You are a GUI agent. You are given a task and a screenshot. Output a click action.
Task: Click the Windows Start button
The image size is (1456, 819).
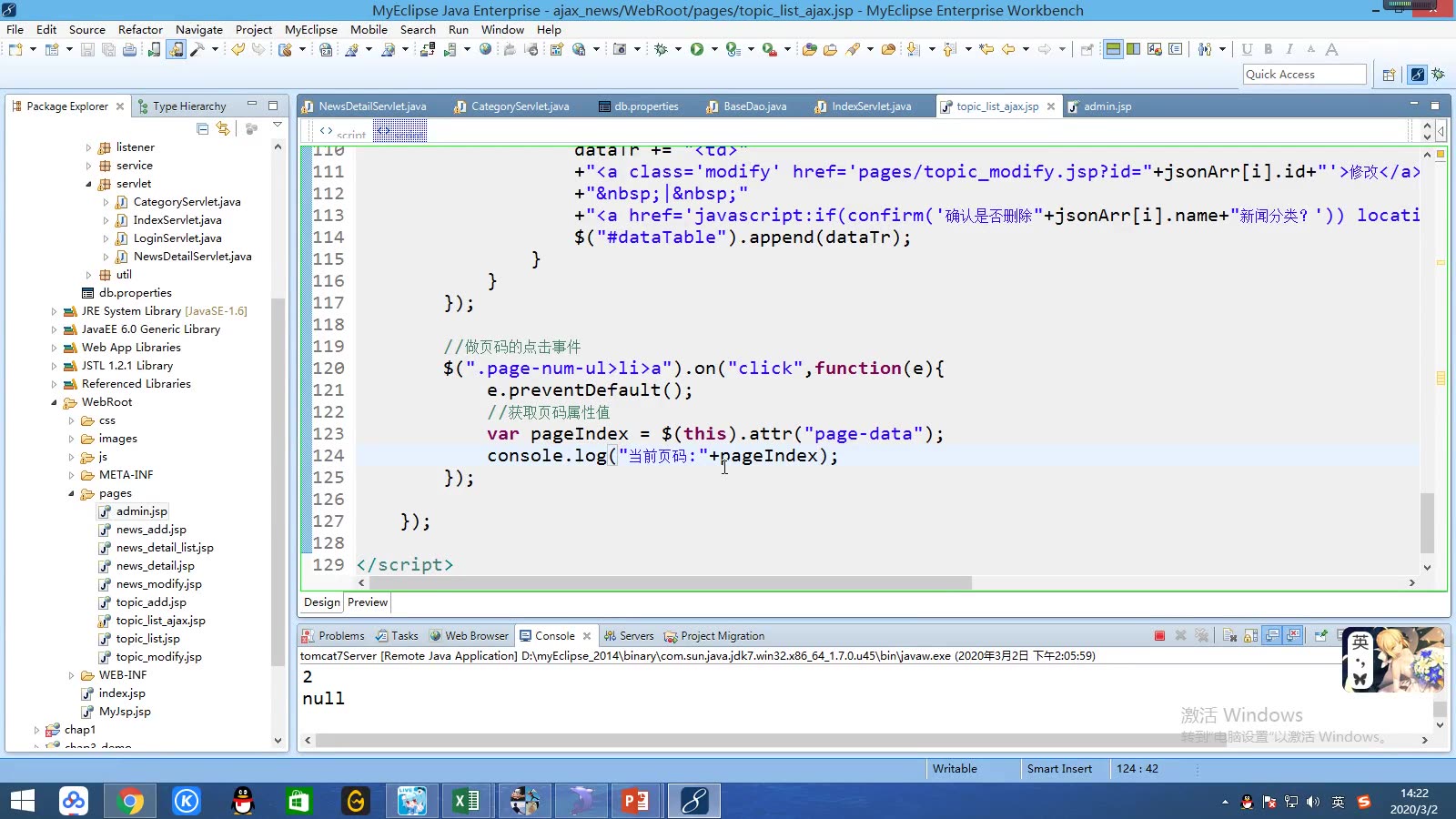click(x=22, y=801)
